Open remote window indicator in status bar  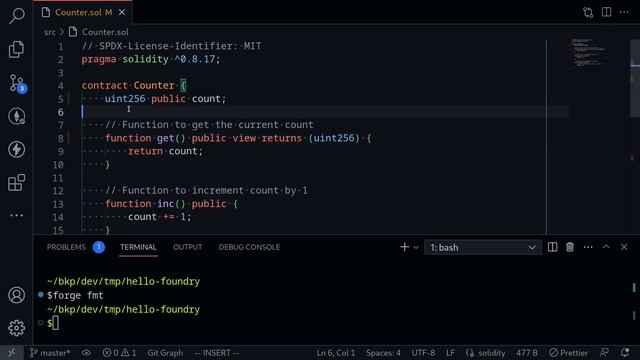click(x=12, y=353)
